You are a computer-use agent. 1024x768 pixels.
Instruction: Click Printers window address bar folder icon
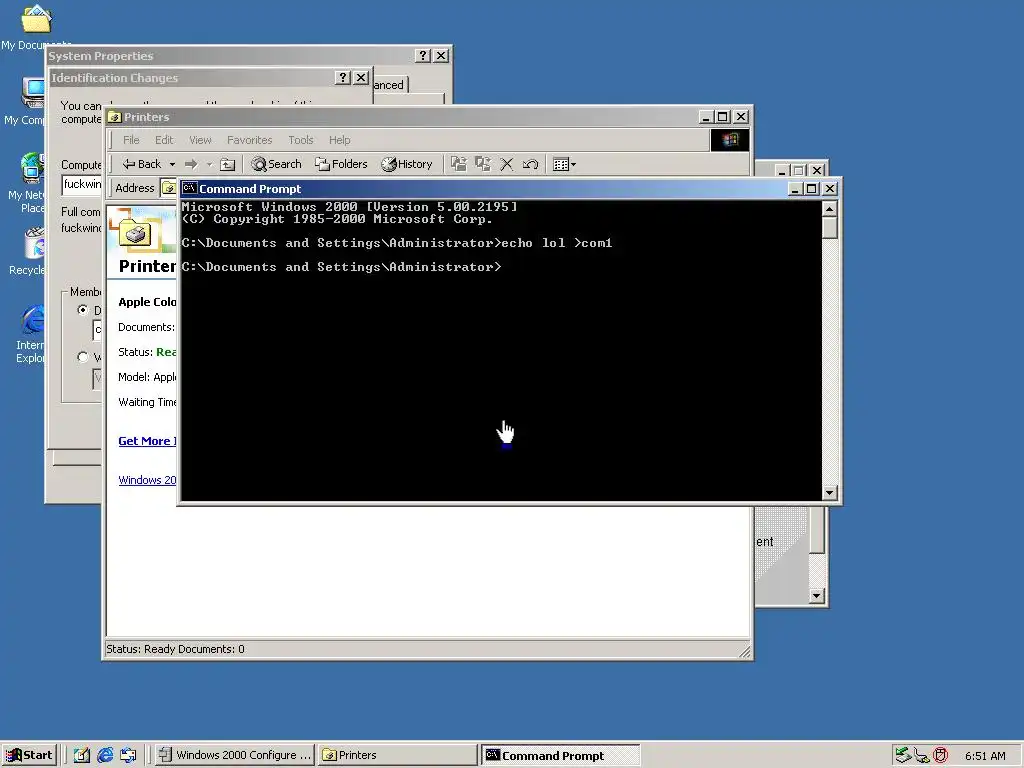point(168,188)
